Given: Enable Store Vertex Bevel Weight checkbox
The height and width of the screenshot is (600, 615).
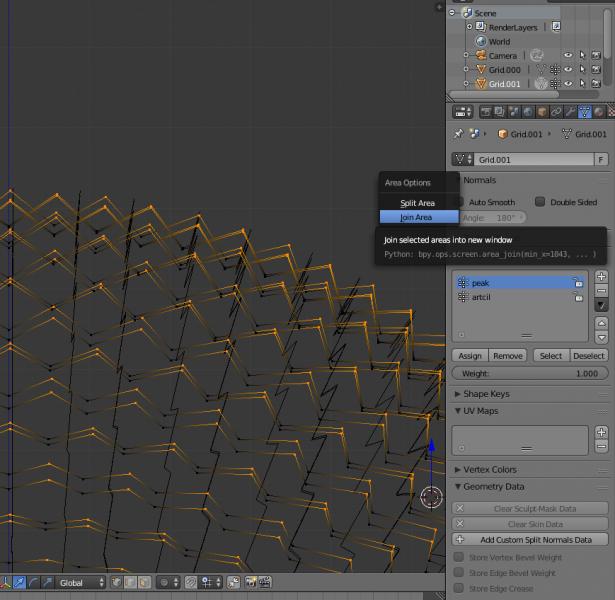Looking at the screenshot, I should (x=460, y=557).
